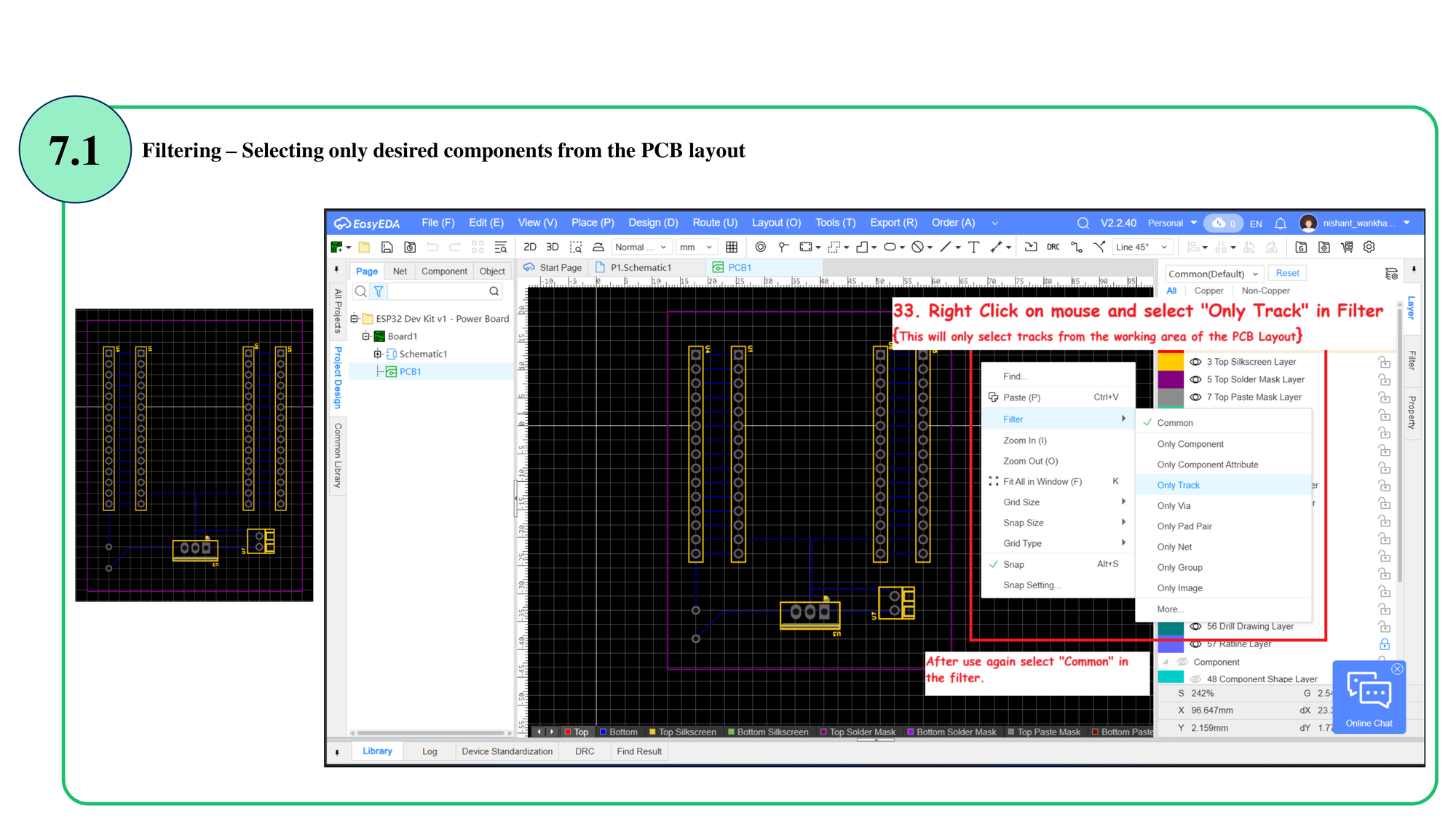Choose Only Track in filter submenu
This screenshot has height=819, width=1456.
[x=1224, y=485]
